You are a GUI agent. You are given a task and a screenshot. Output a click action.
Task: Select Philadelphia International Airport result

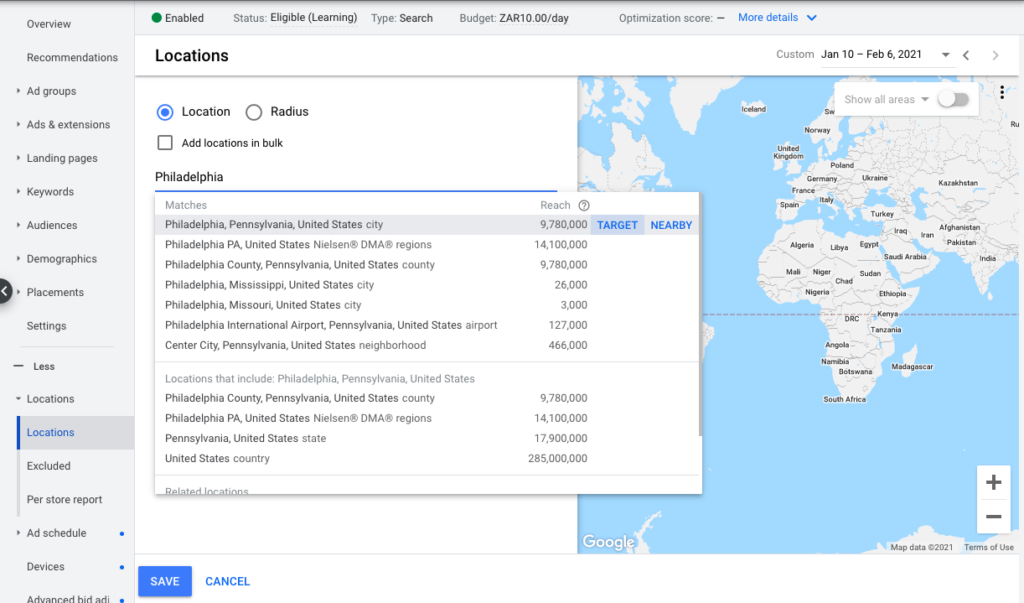[x=376, y=325]
